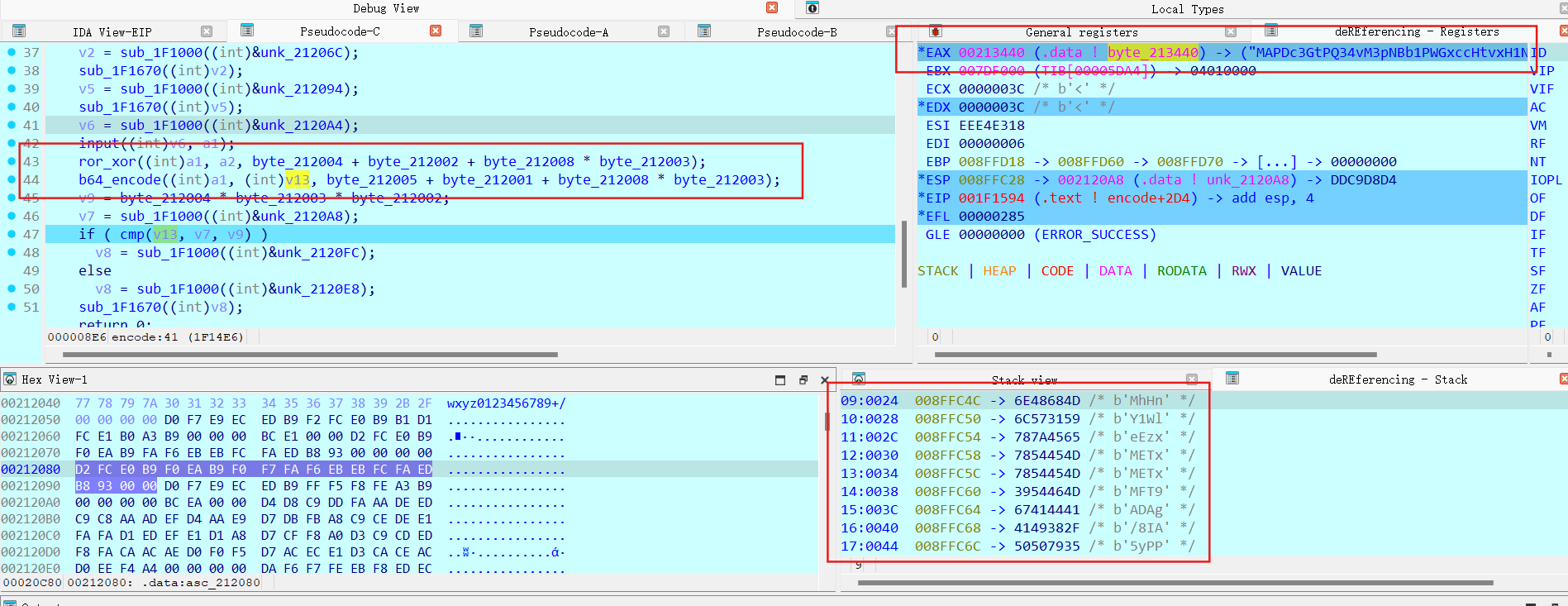Click the EAX register value 00213440
Viewport: 1568px width, 606px height.
coord(991,53)
